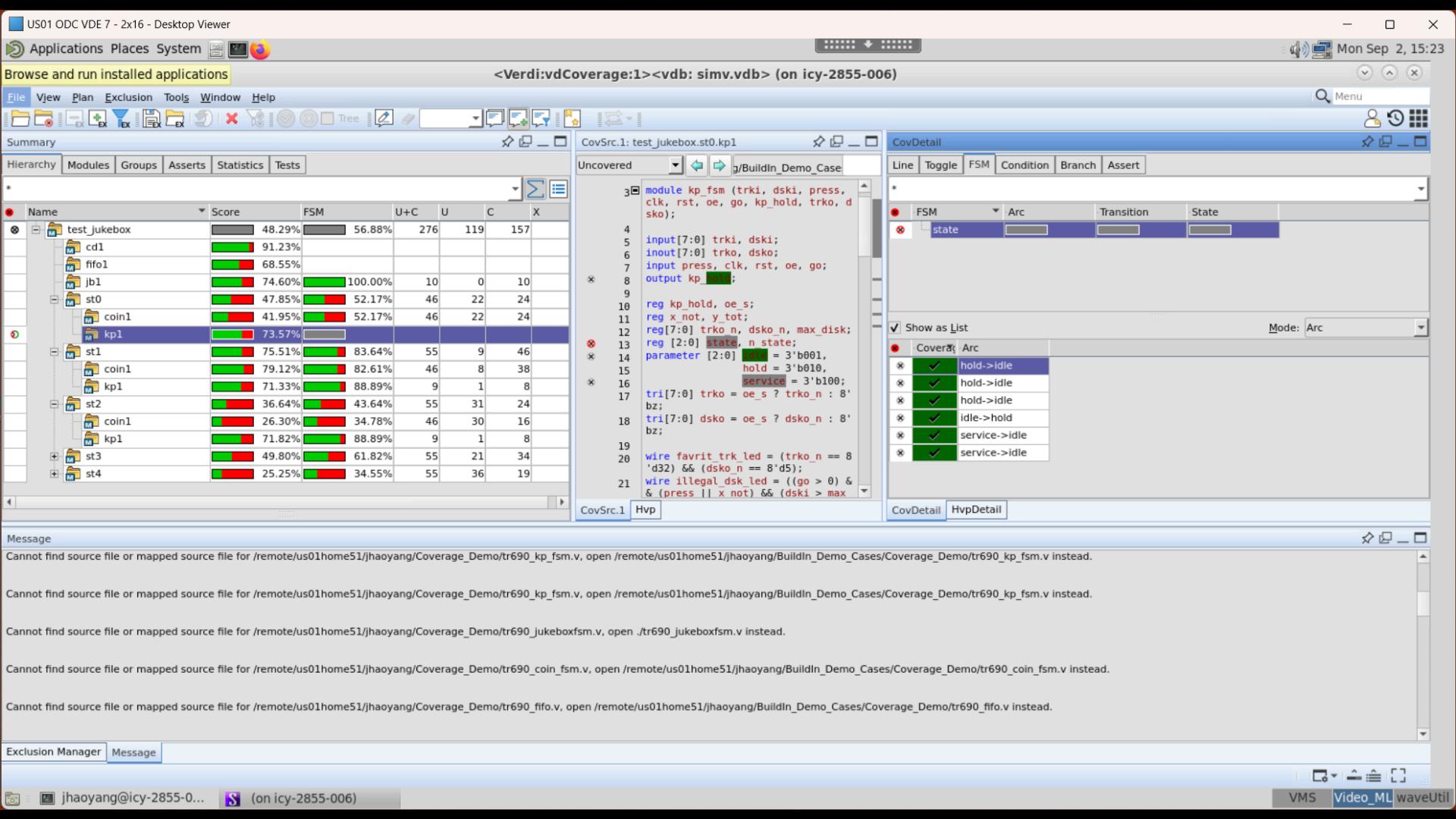Go to next uncovered item arrow
This screenshot has width=1456, height=819.
tap(720, 165)
